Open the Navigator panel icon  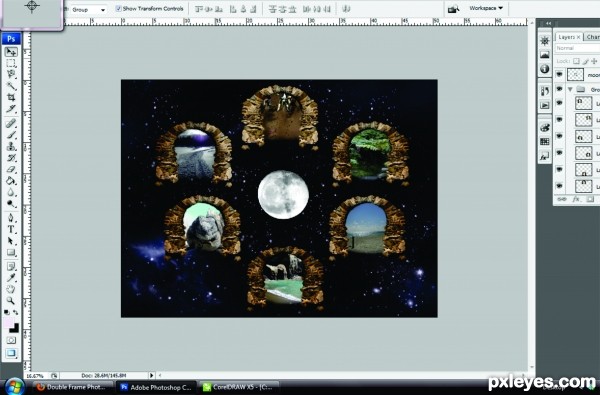[x=545, y=41]
